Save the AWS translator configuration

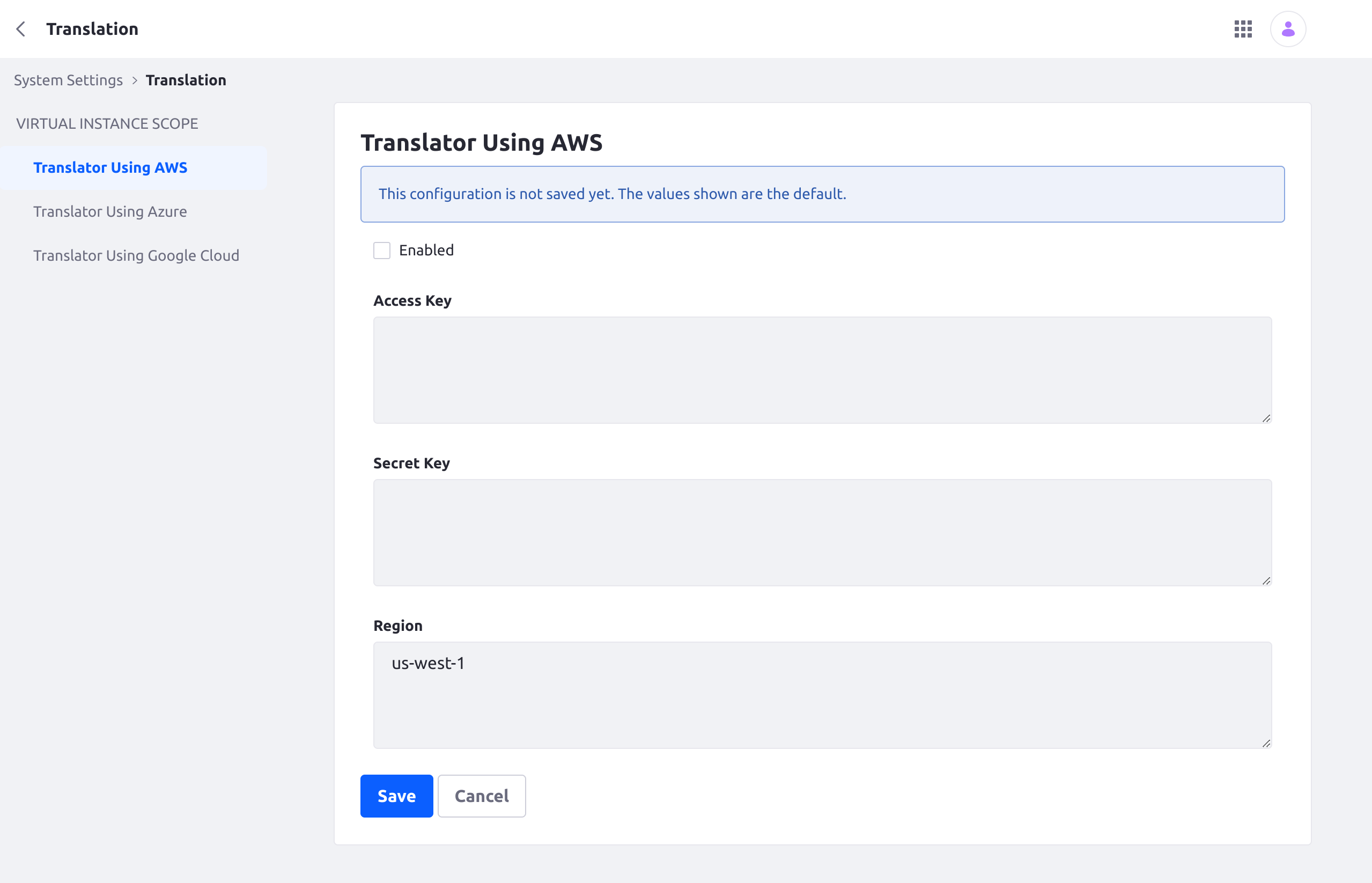[x=396, y=796]
